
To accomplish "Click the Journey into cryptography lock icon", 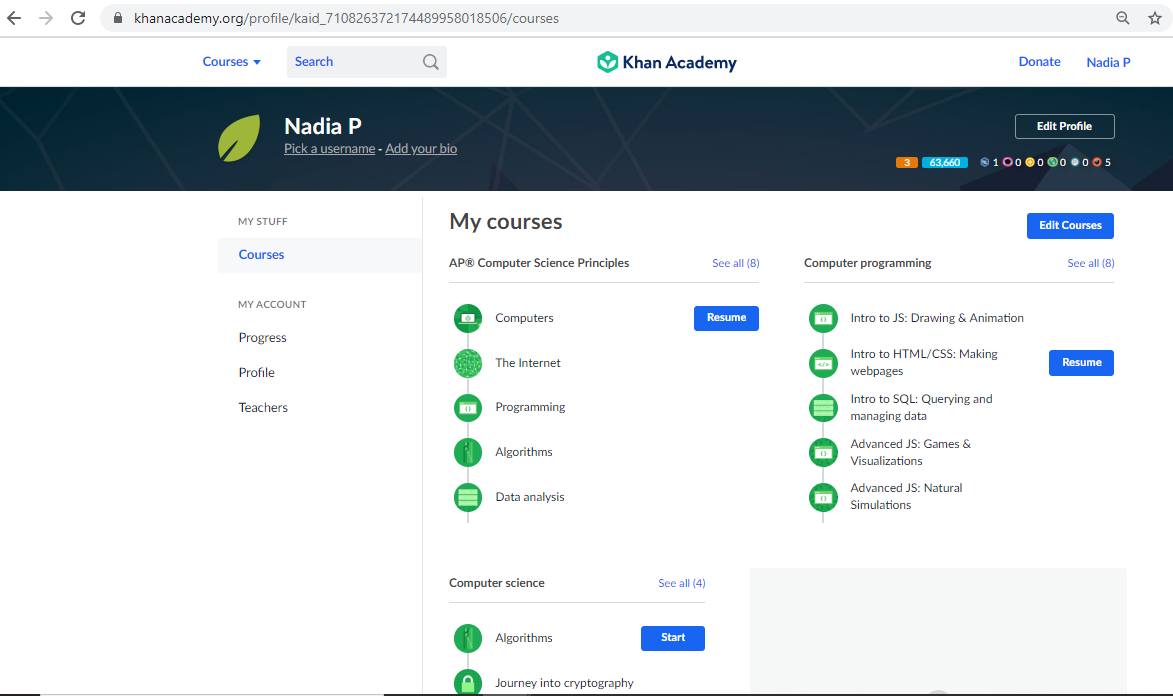I will coord(468,682).
